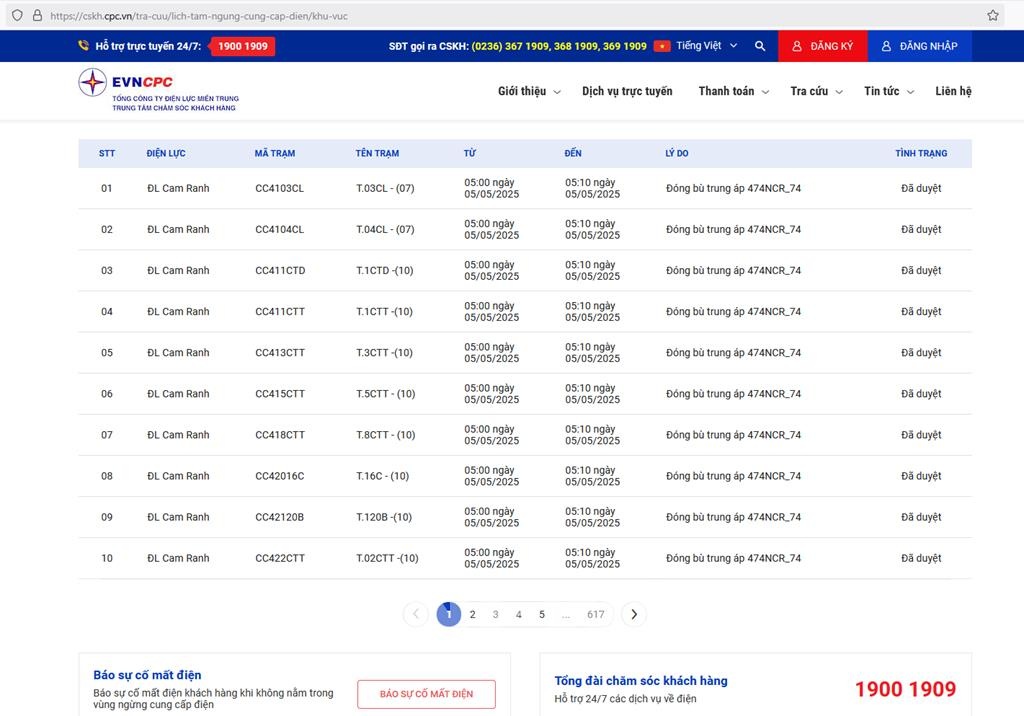Viewport: 1024px width, 716px height.
Task: Click the site security lock icon
Action: click(37, 16)
